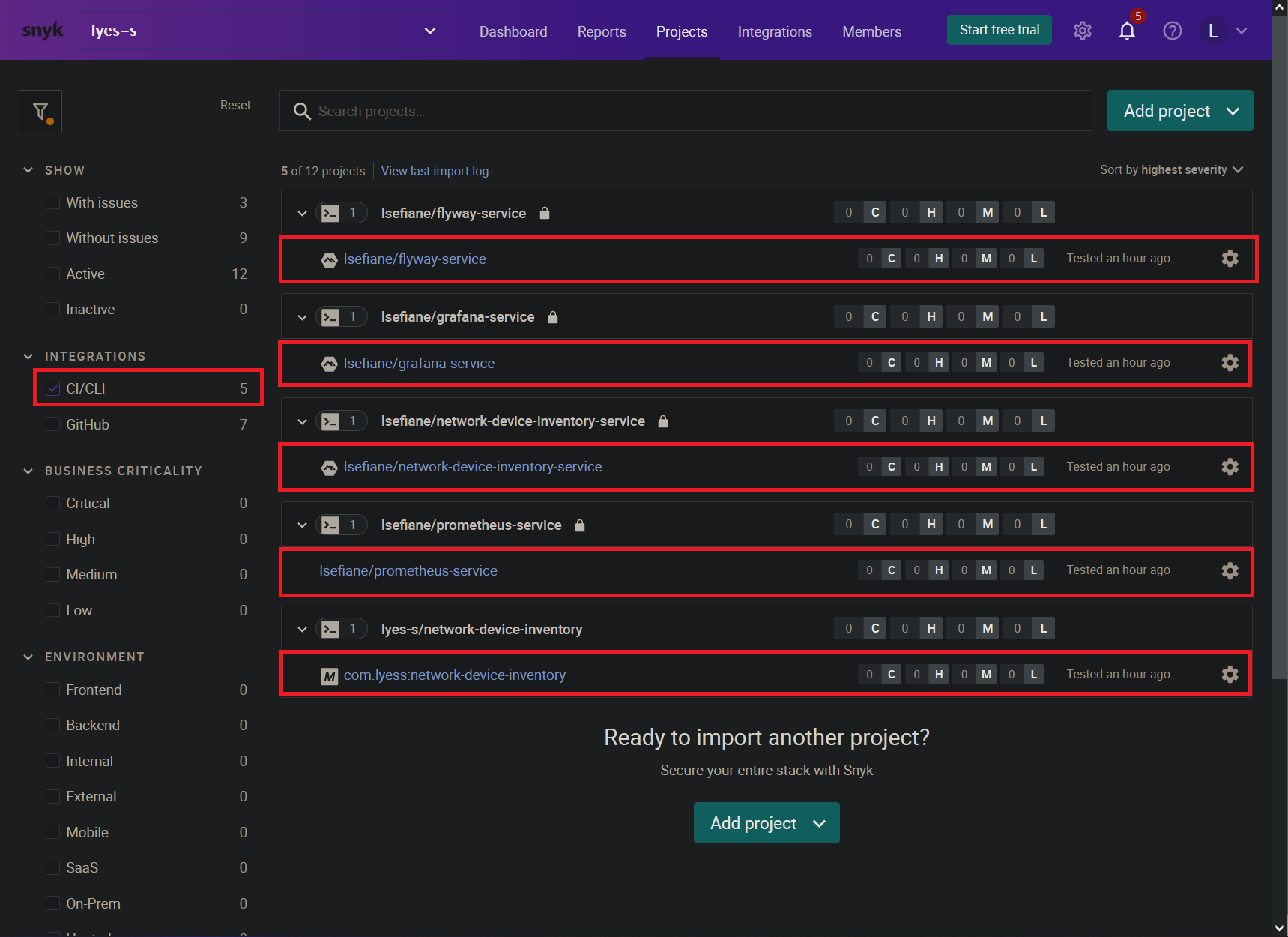Open settings gear for lsefiane/flyway-service
The image size is (1288, 937).
(x=1230, y=259)
